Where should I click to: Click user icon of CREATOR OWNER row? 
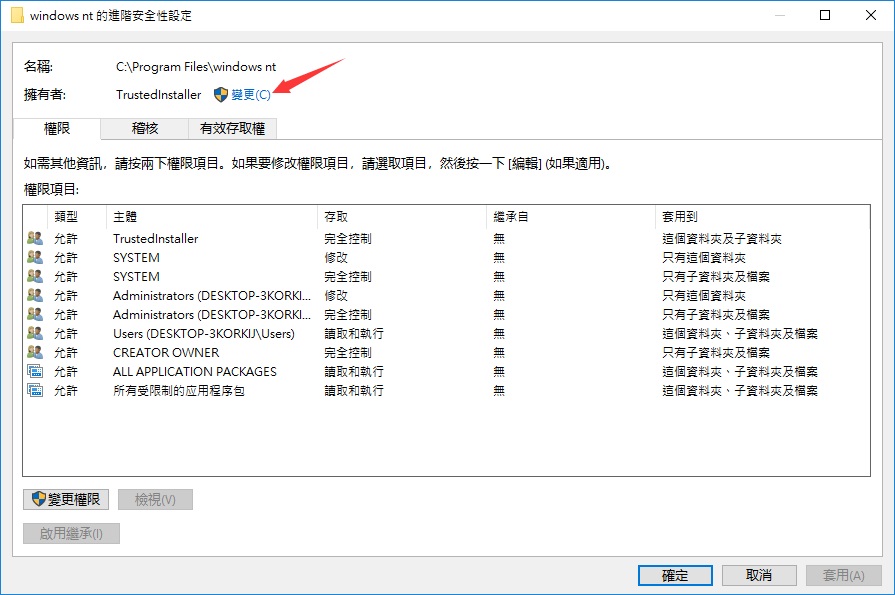coord(35,352)
